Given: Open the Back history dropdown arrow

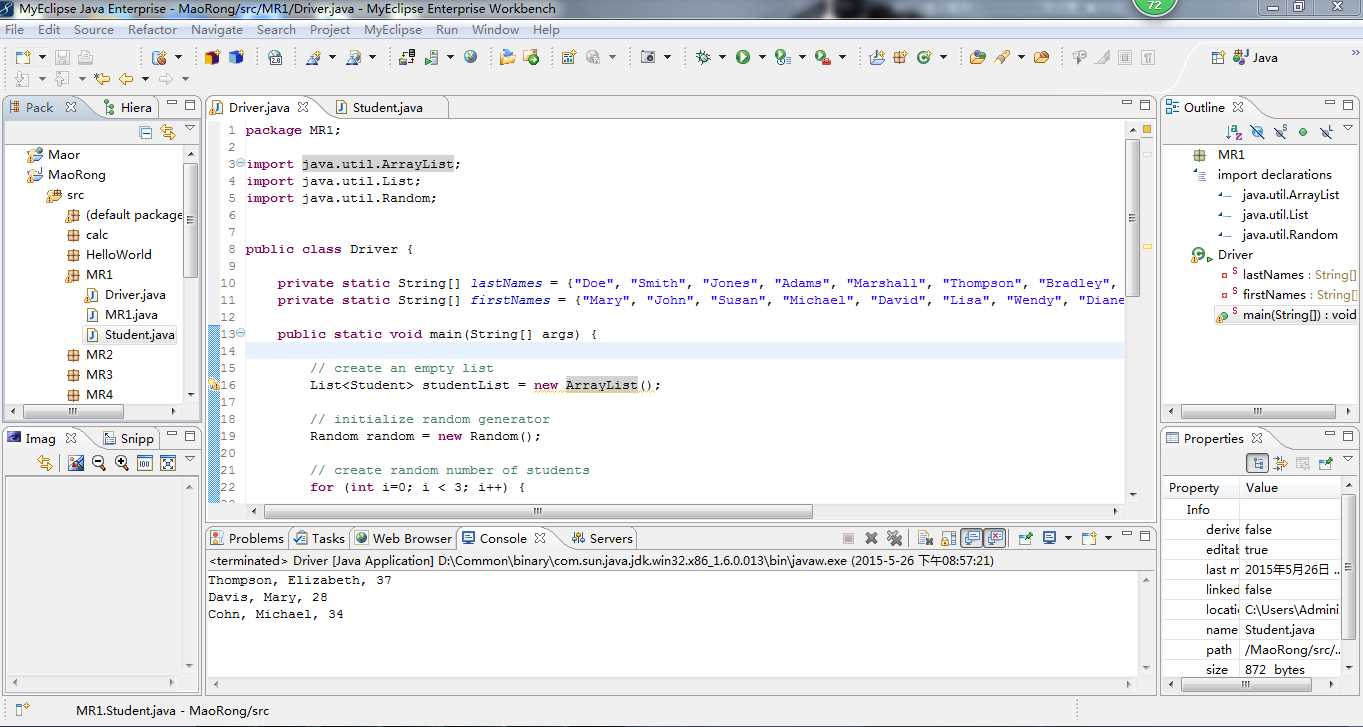Looking at the screenshot, I should (x=145, y=78).
